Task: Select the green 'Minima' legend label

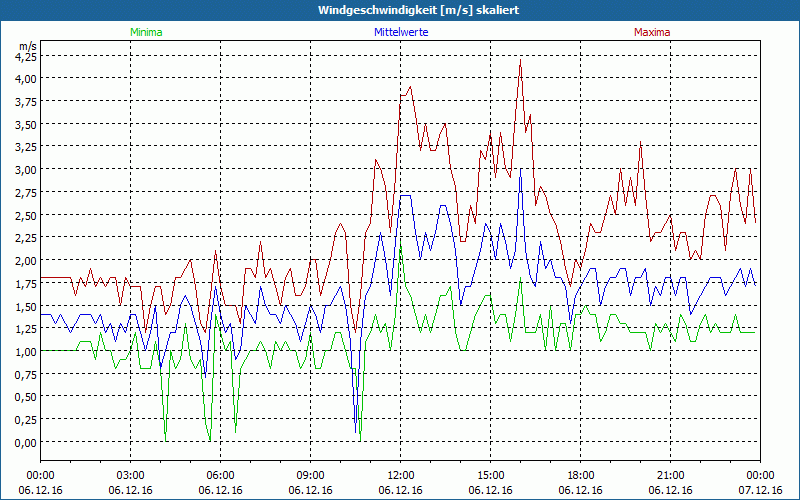Action: (x=146, y=32)
